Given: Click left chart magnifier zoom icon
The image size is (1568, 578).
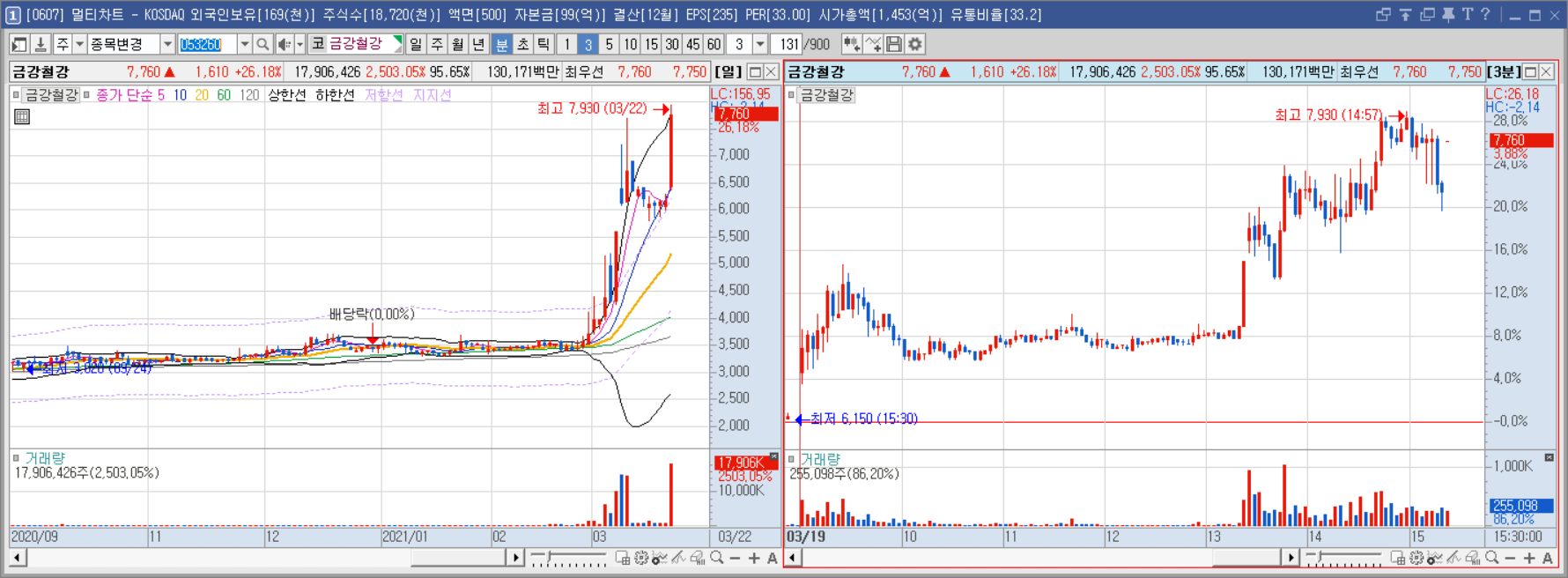Looking at the screenshot, I should click(x=717, y=558).
